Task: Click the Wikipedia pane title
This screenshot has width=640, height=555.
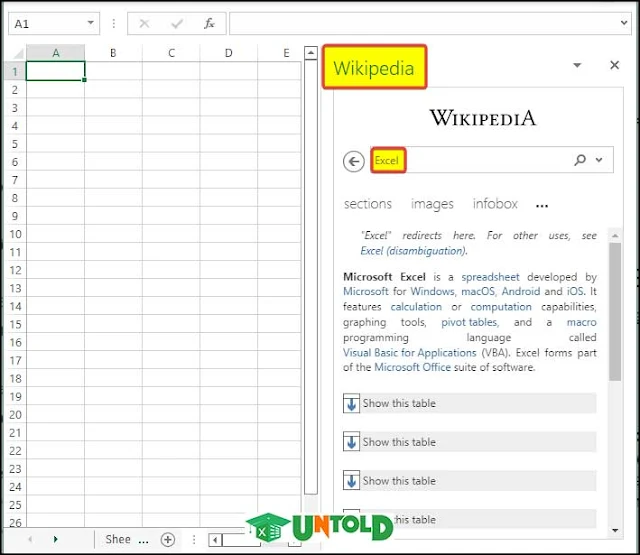Action: click(x=374, y=67)
